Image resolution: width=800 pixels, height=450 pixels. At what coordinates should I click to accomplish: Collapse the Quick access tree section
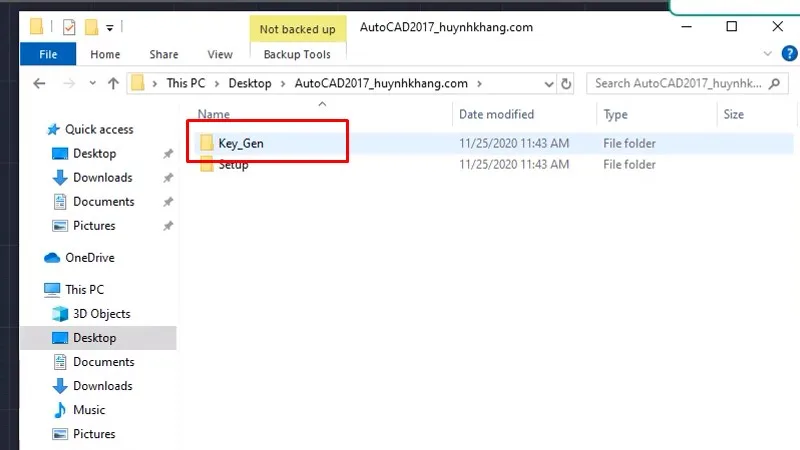coord(38,130)
